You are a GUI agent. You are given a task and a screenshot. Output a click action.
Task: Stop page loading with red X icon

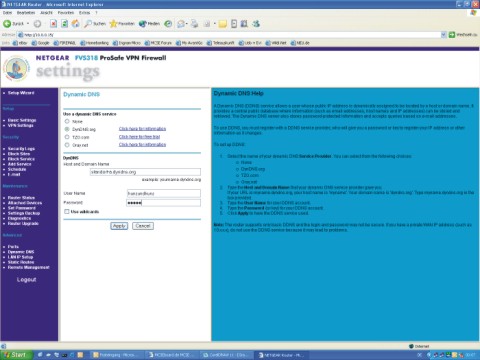(53, 24)
